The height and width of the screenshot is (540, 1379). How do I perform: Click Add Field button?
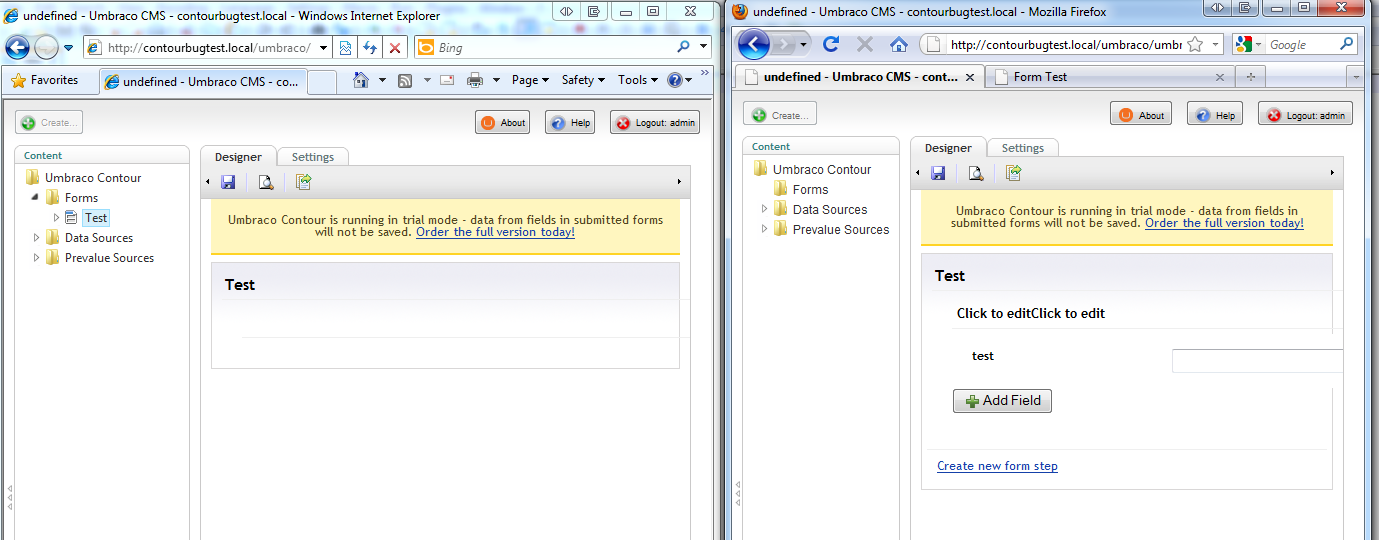(x=1002, y=400)
